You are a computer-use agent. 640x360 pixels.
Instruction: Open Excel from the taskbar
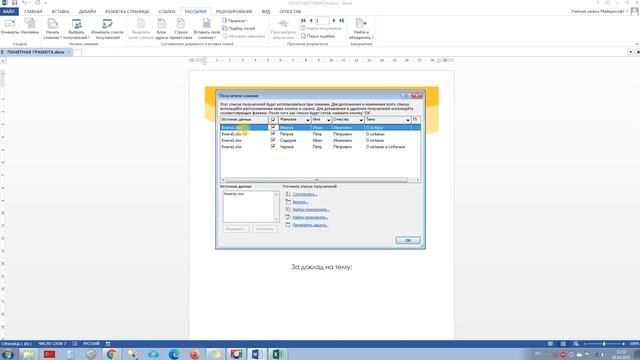tap(277, 354)
